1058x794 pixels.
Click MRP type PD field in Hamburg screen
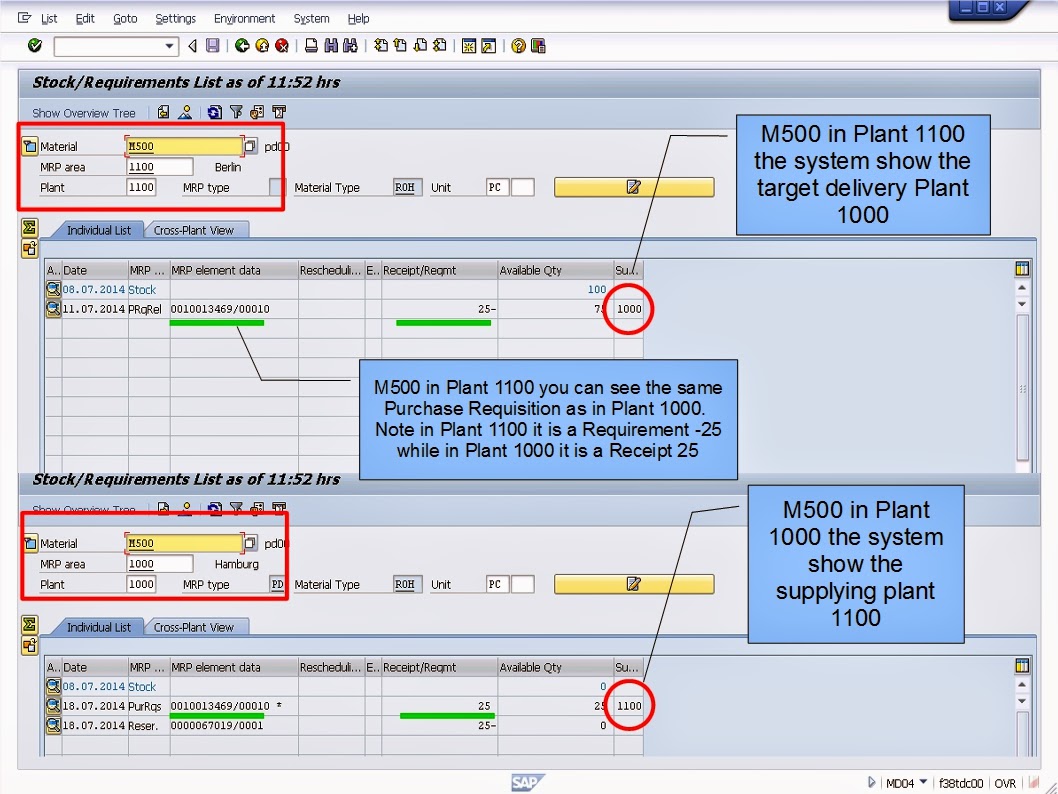(x=277, y=584)
